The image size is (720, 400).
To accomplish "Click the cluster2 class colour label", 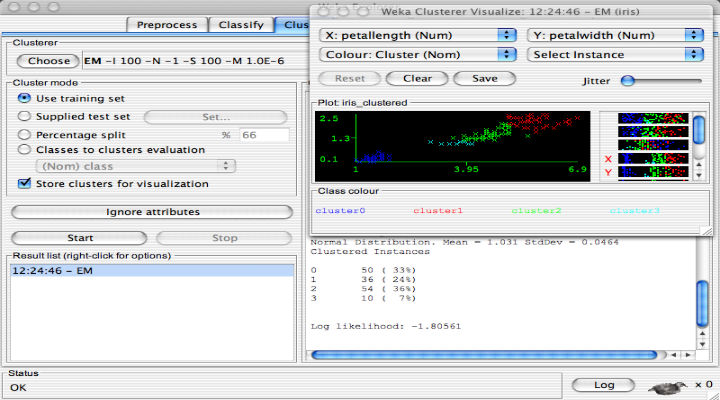I will coord(536,211).
